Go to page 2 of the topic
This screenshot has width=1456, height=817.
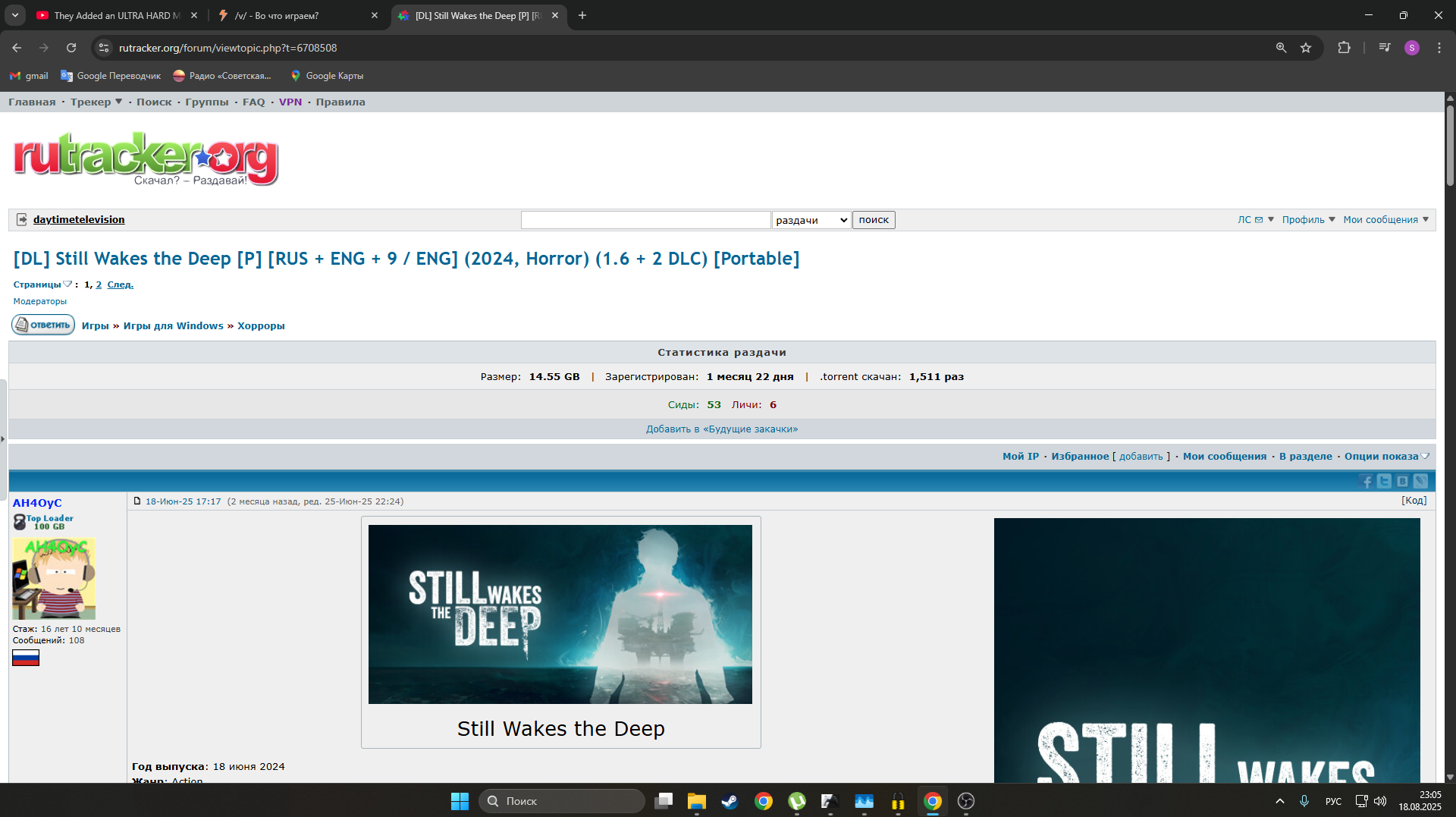point(99,284)
